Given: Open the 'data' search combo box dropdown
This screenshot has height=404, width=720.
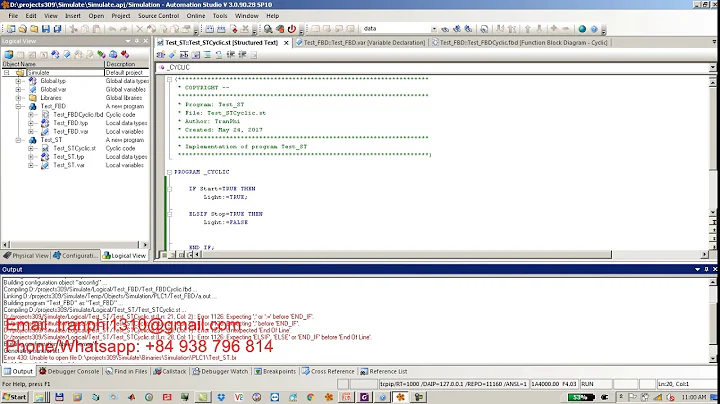Looking at the screenshot, I should 434,29.
